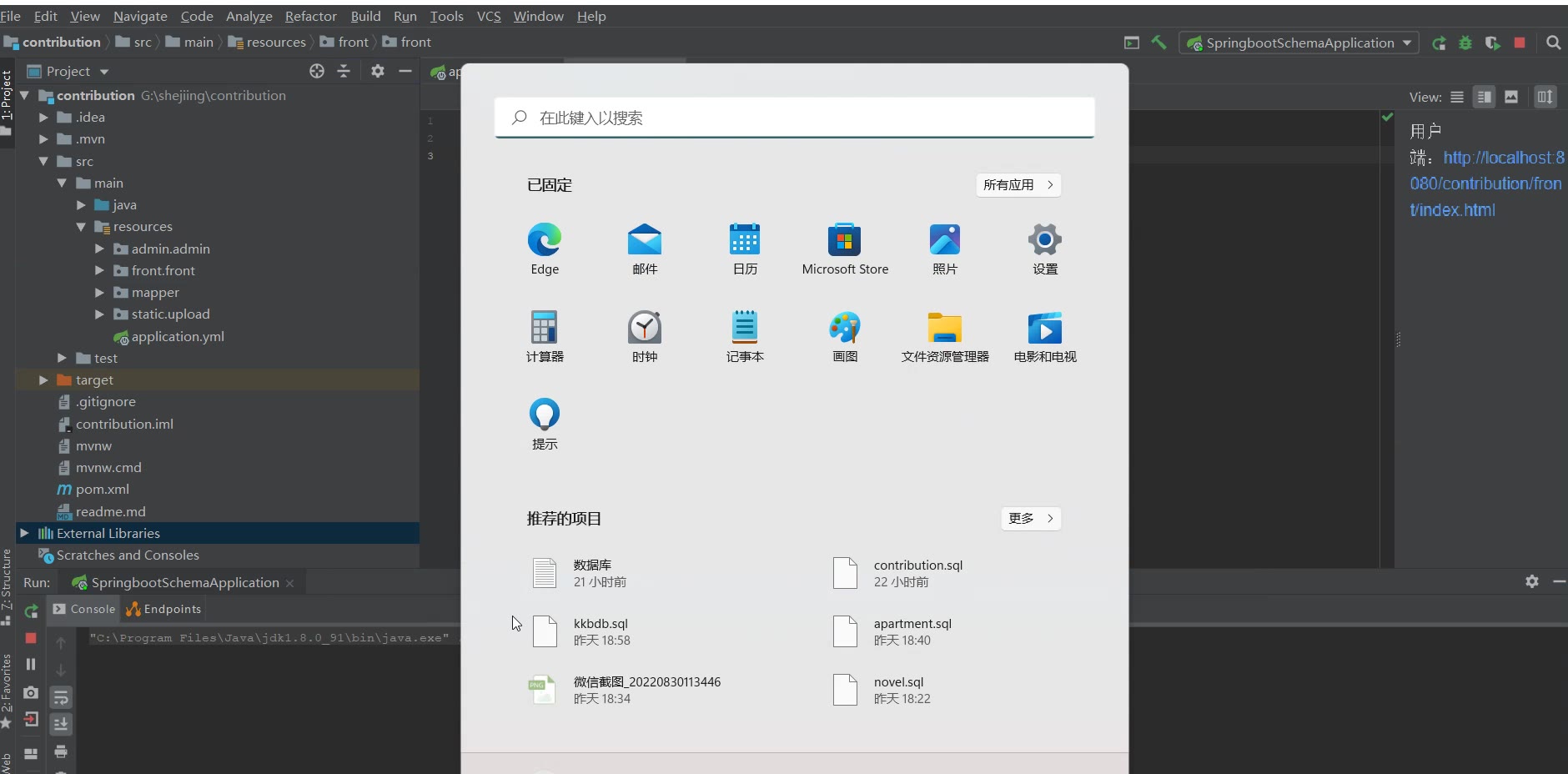The image size is (1568, 774).
Task: Open Microsoft Store app
Action: pos(845,249)
